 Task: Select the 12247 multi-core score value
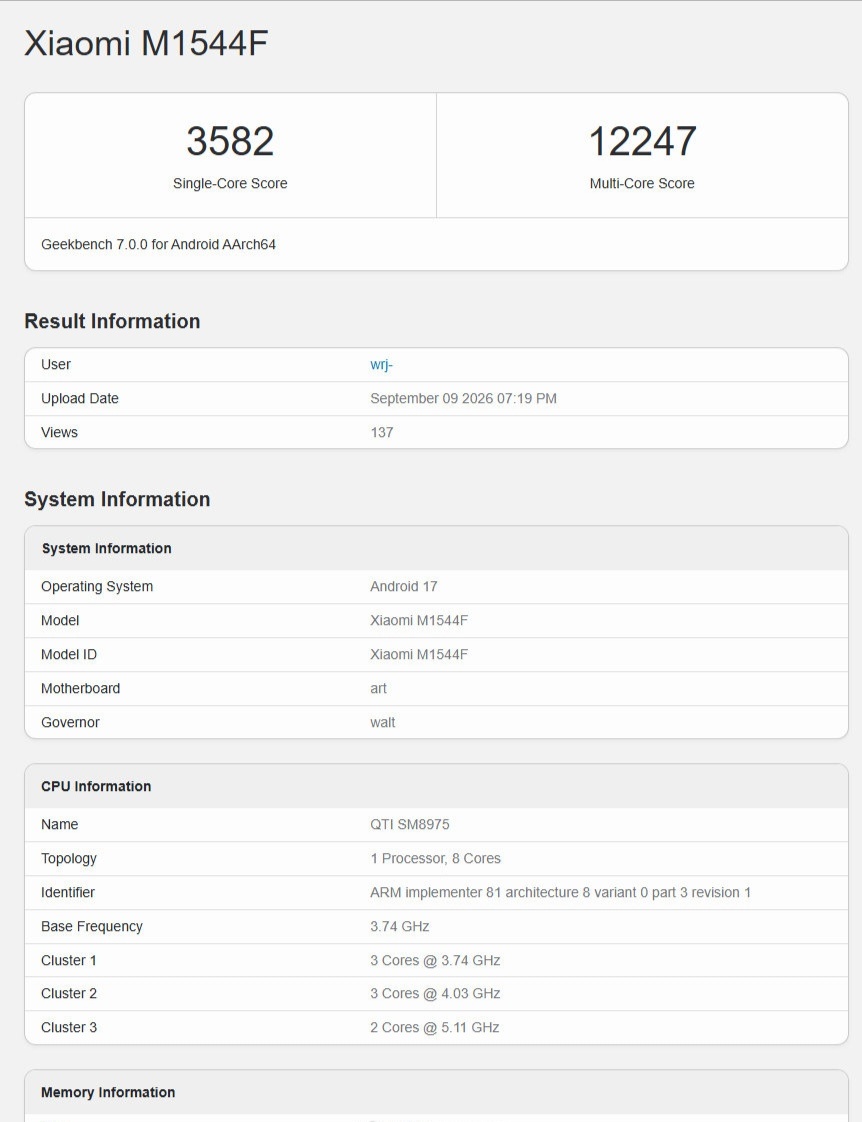642,141
